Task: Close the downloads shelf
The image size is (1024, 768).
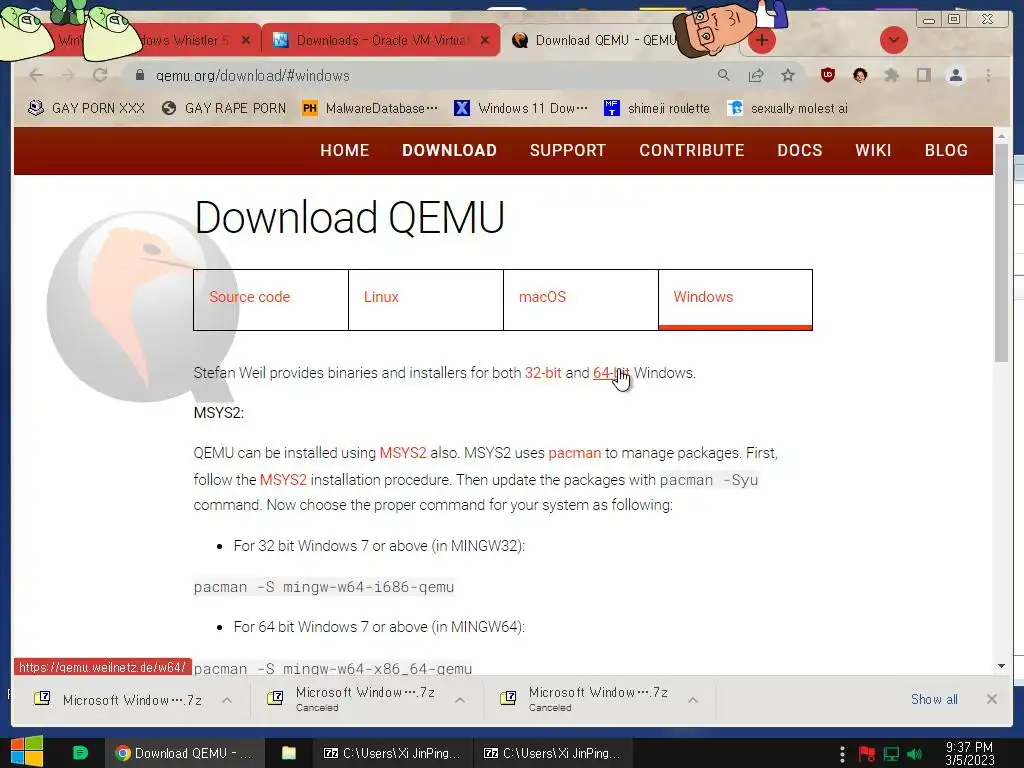Action: [x=991, y=699]
